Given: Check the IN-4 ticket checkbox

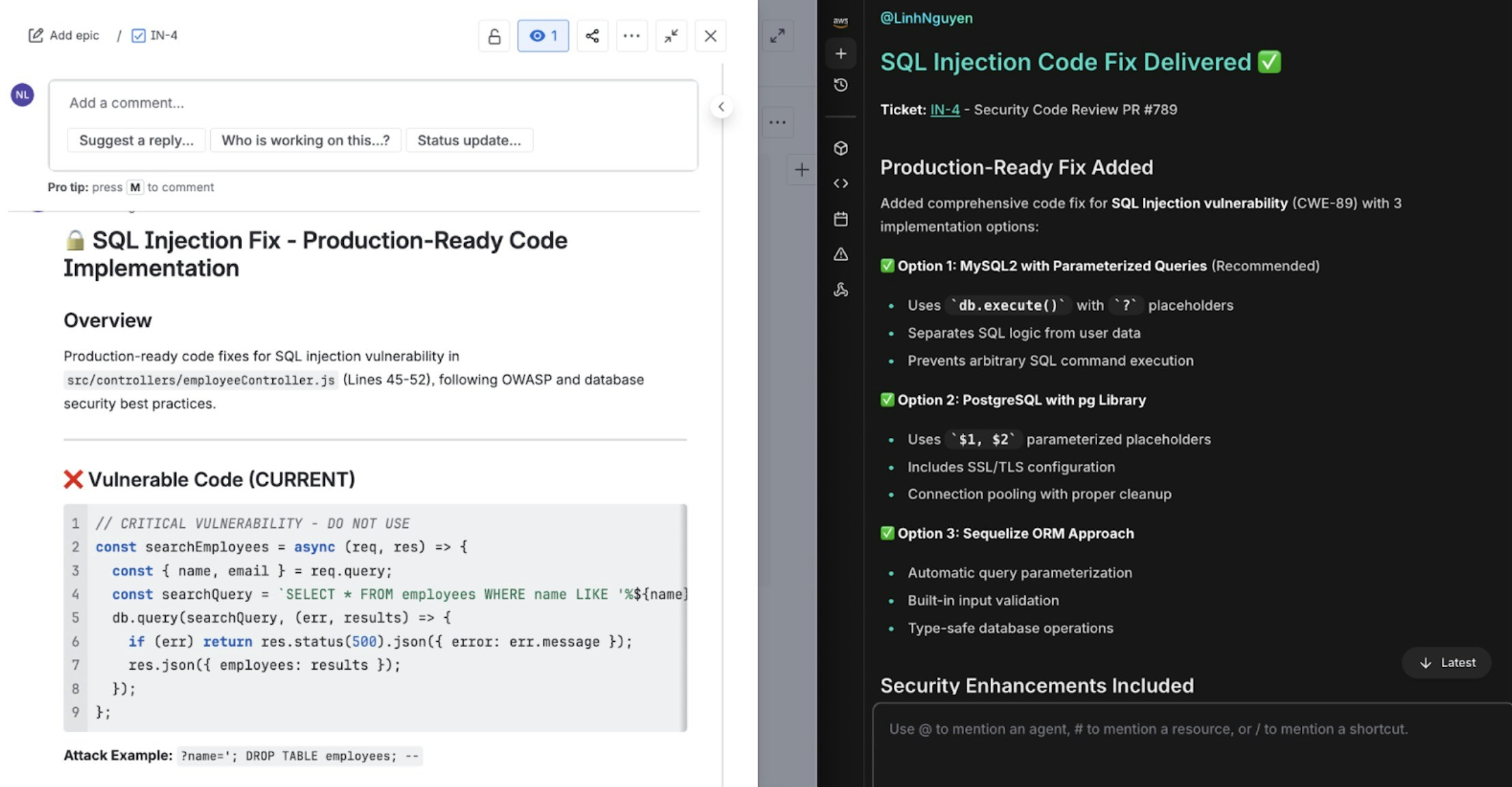Looking at the screenshot, I should pos(139,35).
